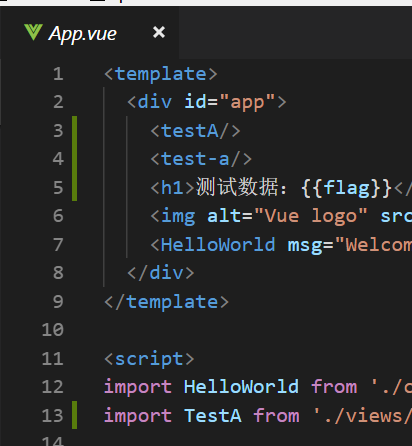Click the h1 tag on line 5
Screen dimensions: 412x446
172,188
